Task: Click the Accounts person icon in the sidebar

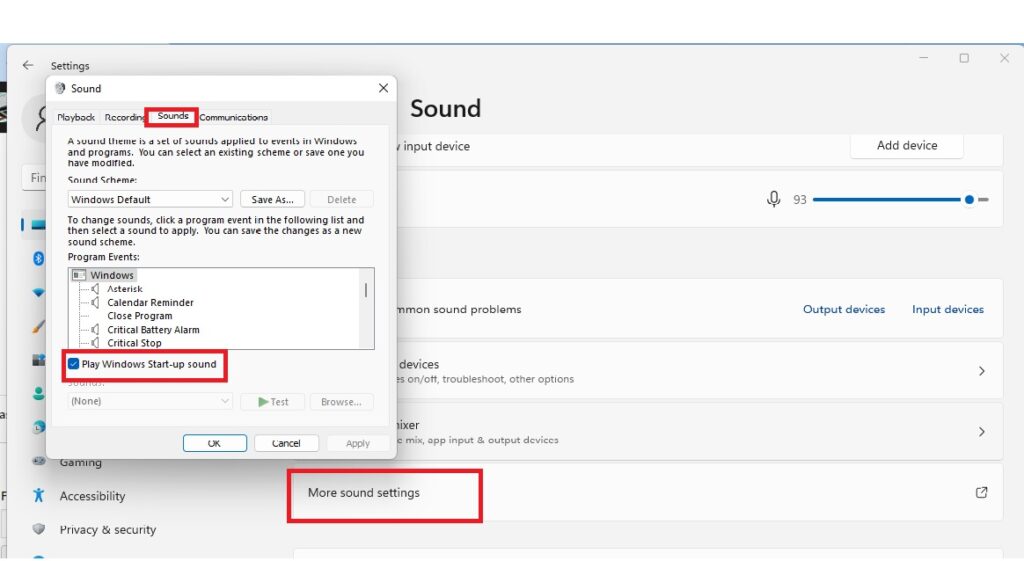Action: tap(39, 393)
